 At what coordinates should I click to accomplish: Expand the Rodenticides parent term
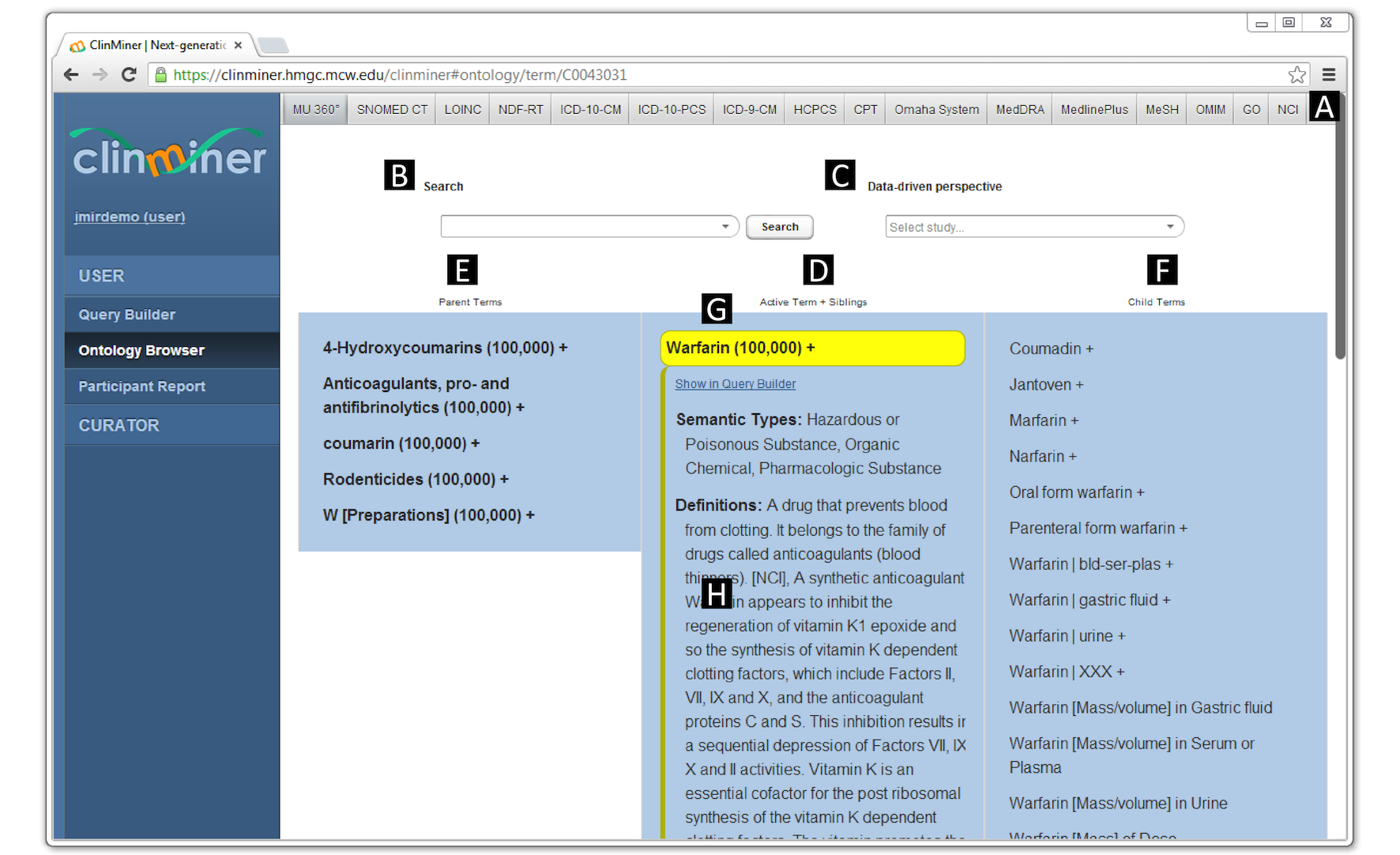point(504,480)
